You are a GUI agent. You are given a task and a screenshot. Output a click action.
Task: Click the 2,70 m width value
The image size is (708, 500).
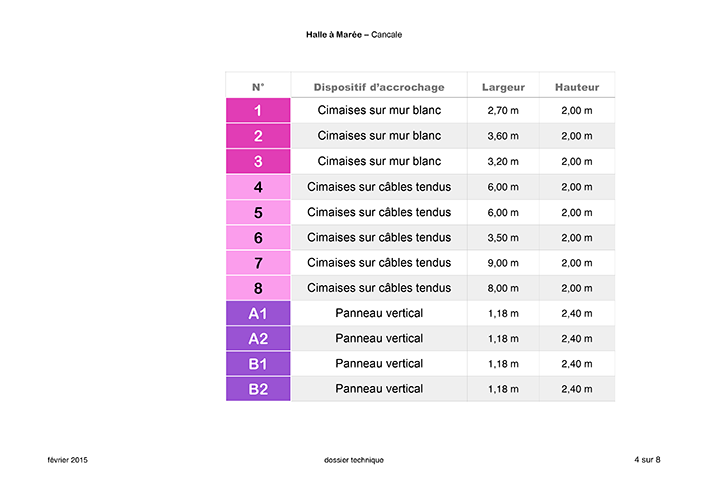point(503,111)
